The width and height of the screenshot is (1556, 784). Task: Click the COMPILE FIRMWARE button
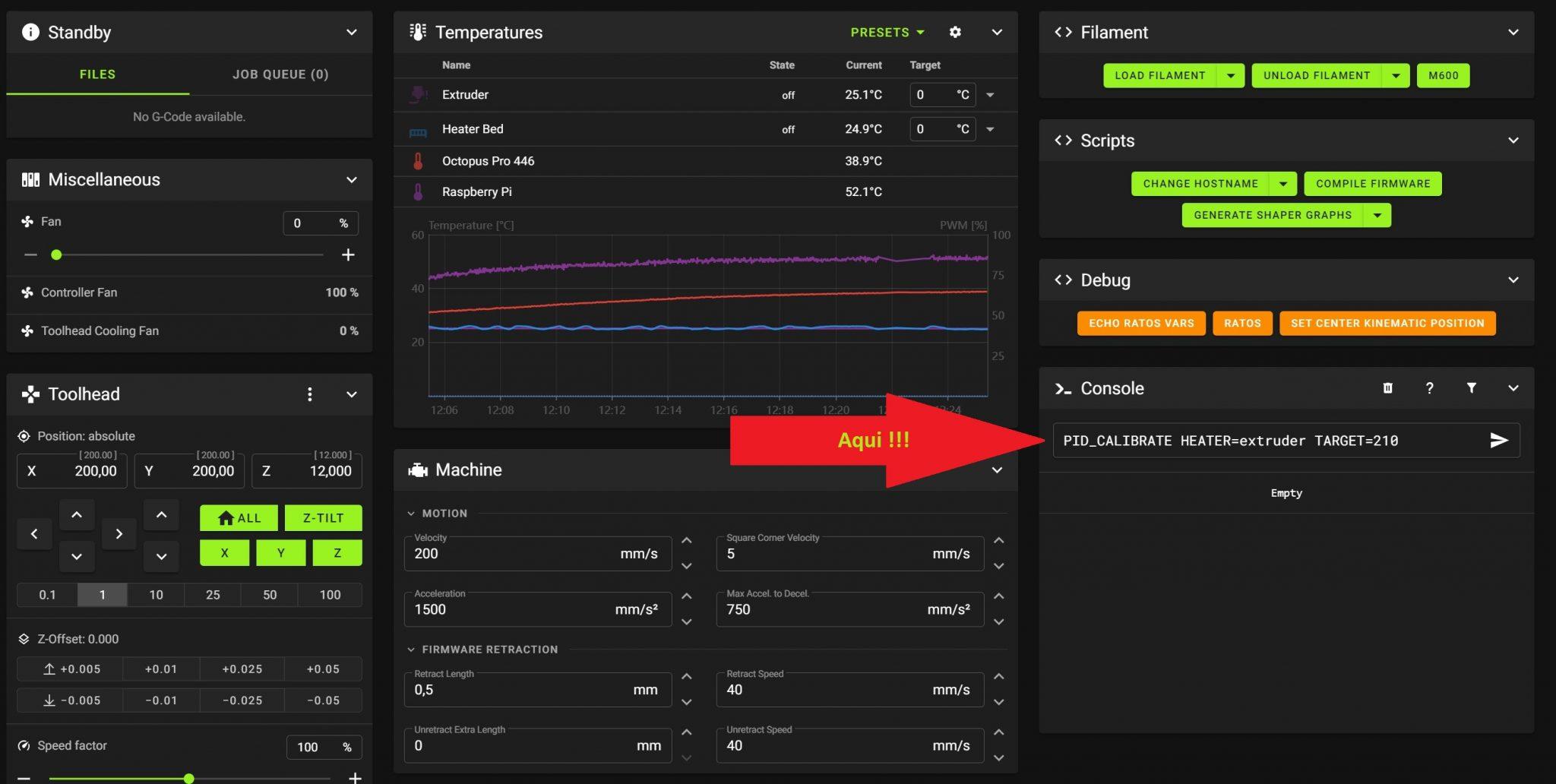[1372, 183]
